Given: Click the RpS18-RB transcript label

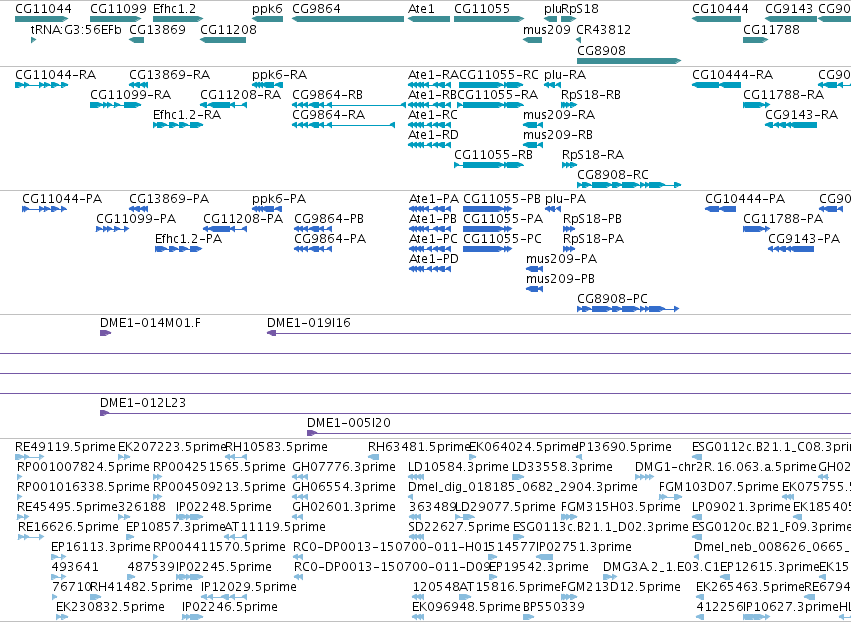Looking at the screenshot, I should click(x=591, y=94).
